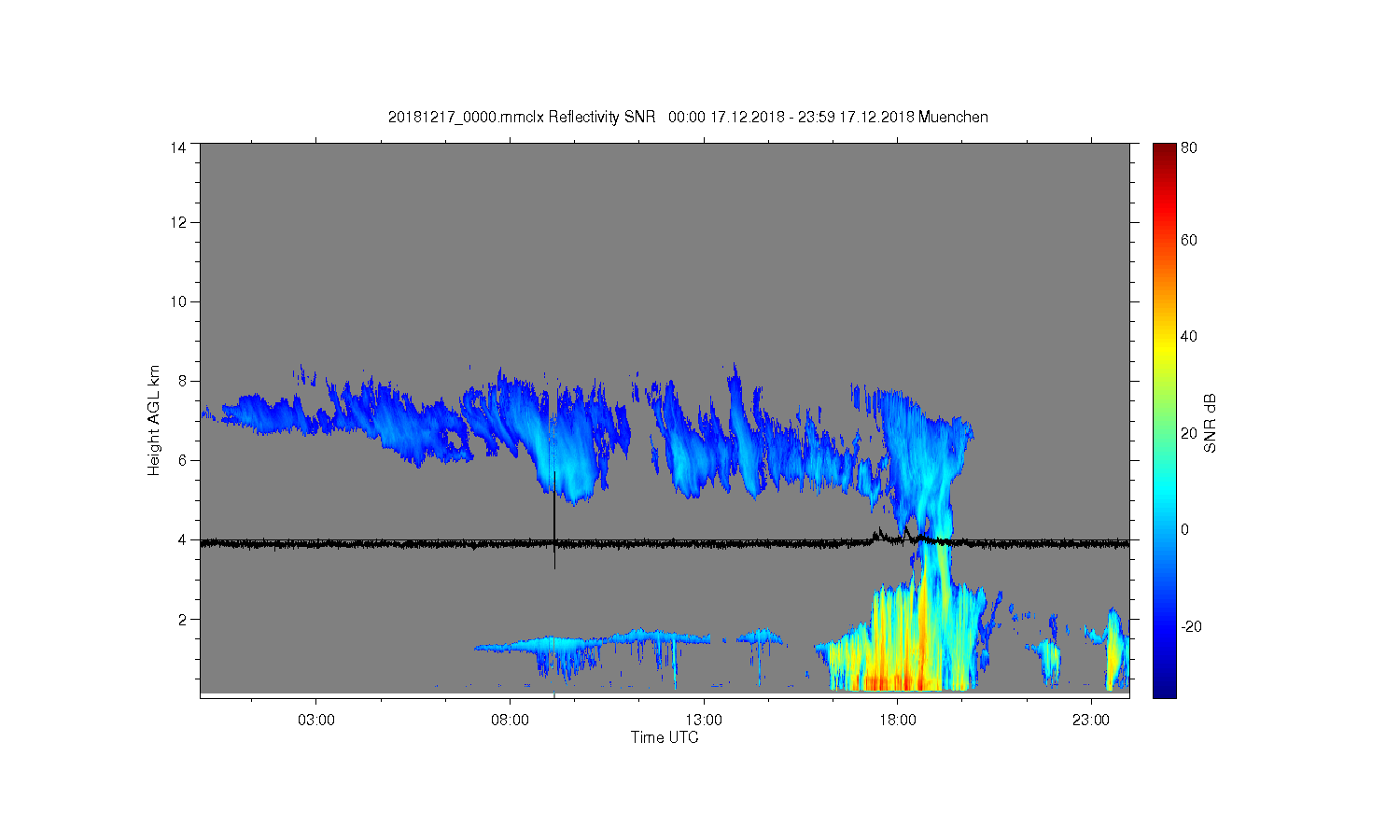The height and width of the screenshot is (840, 1400).
Task: Click the vertical black spike near 09:00
Action: click(554, 518)
